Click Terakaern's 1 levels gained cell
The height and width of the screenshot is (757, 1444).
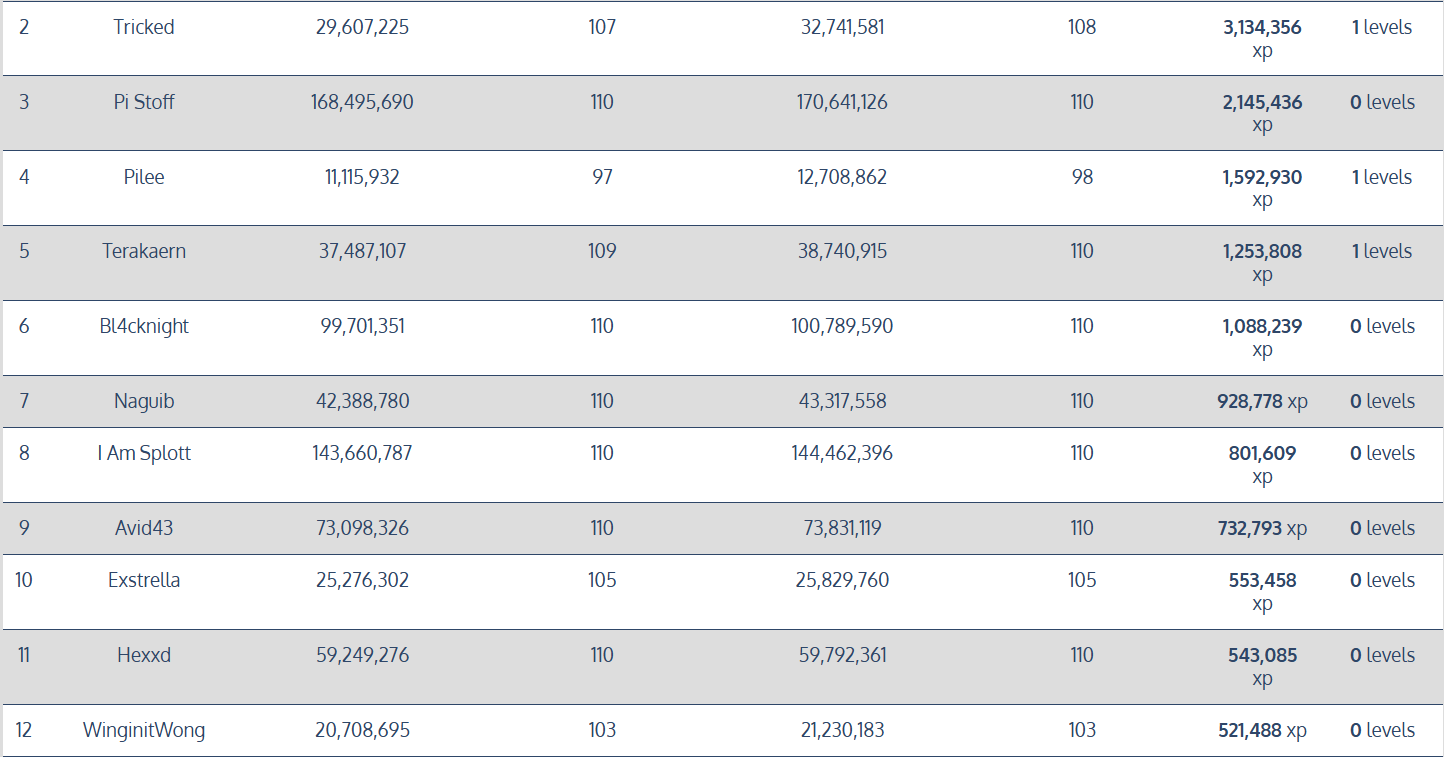click(1382, 251)
